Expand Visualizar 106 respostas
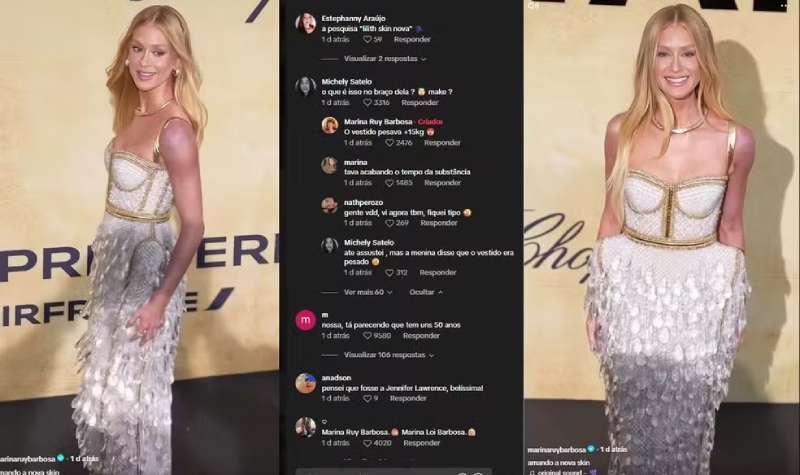Image resolution: width=800 pixels, height=475 pixels. [x=388, y=355]
